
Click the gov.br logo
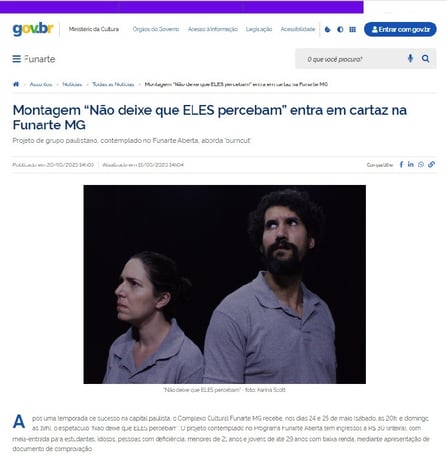click(33, 29)
